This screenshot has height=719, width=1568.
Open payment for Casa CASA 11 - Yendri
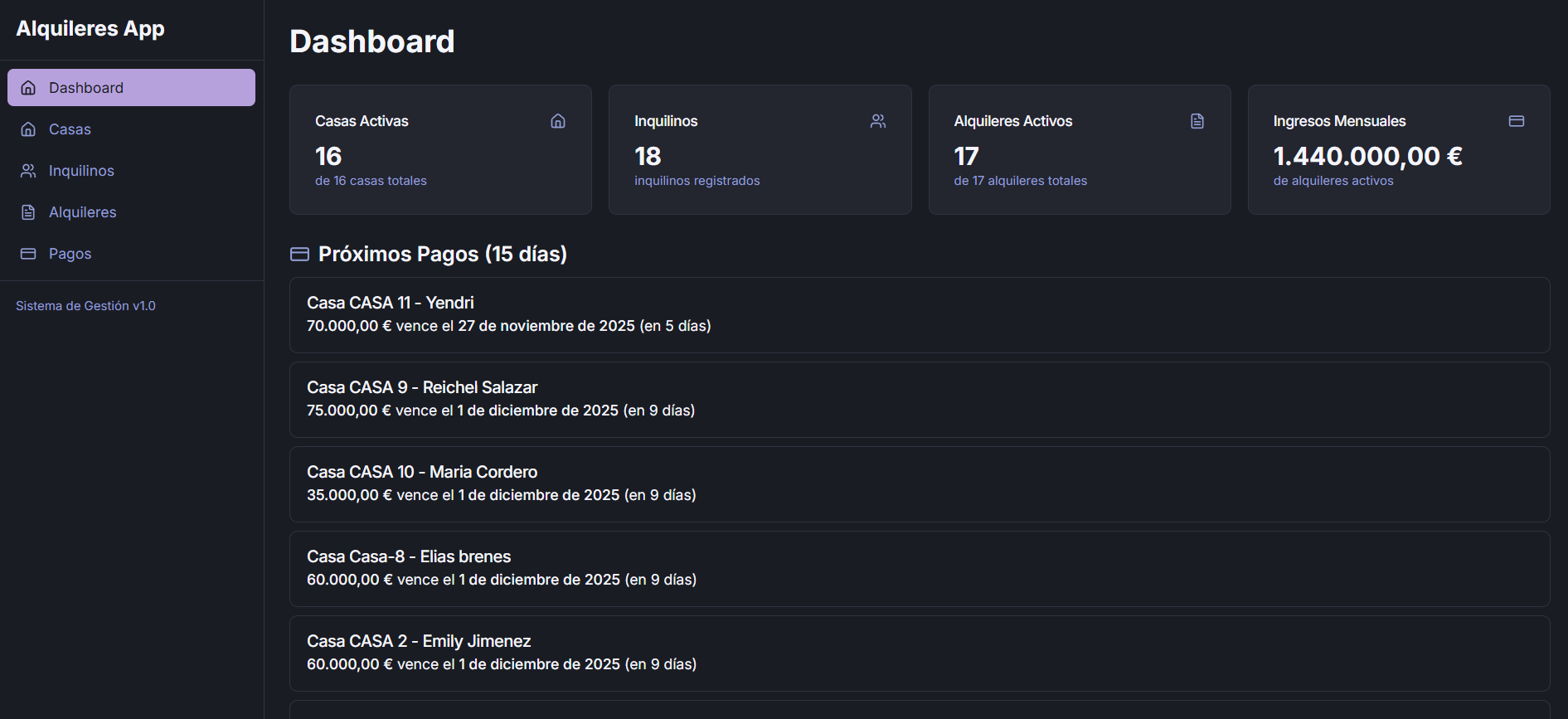click(920, 315)
